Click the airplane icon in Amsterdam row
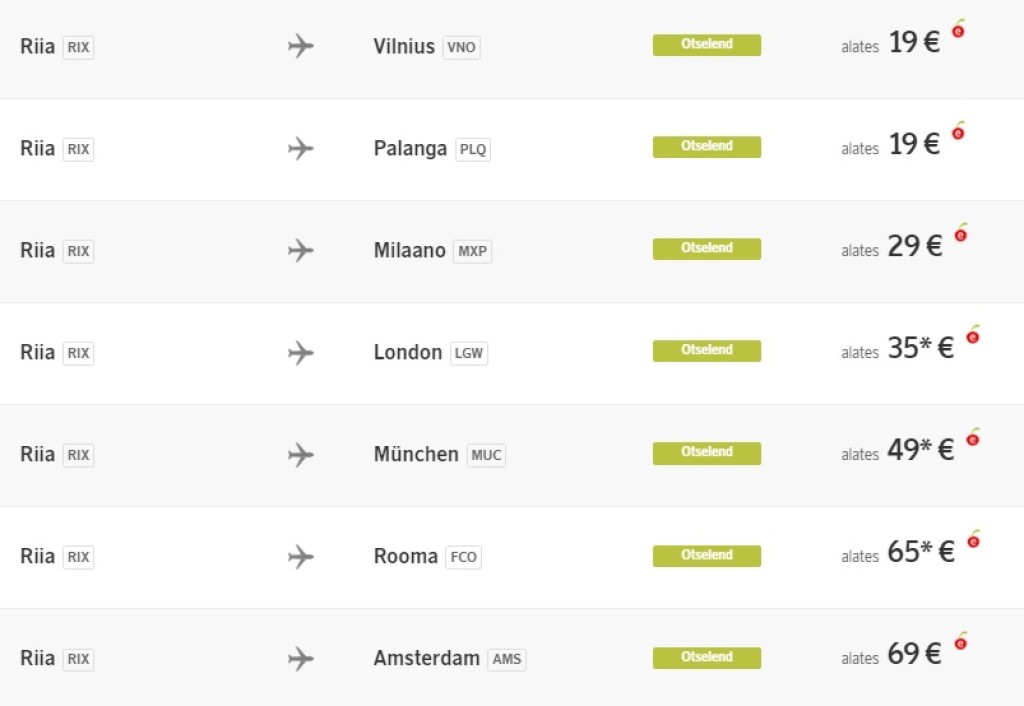Image resolution: width=1024 pixels, height=706 pixels. click(300, 659)
